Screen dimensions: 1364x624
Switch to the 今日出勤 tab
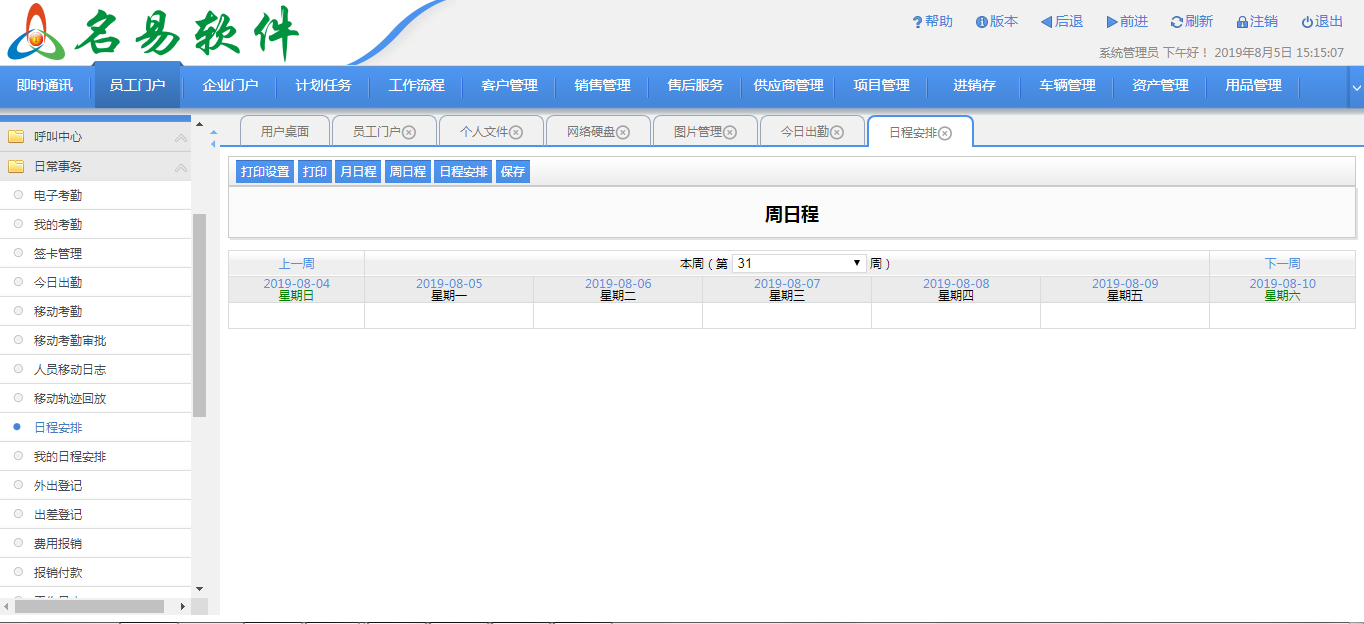805,130
